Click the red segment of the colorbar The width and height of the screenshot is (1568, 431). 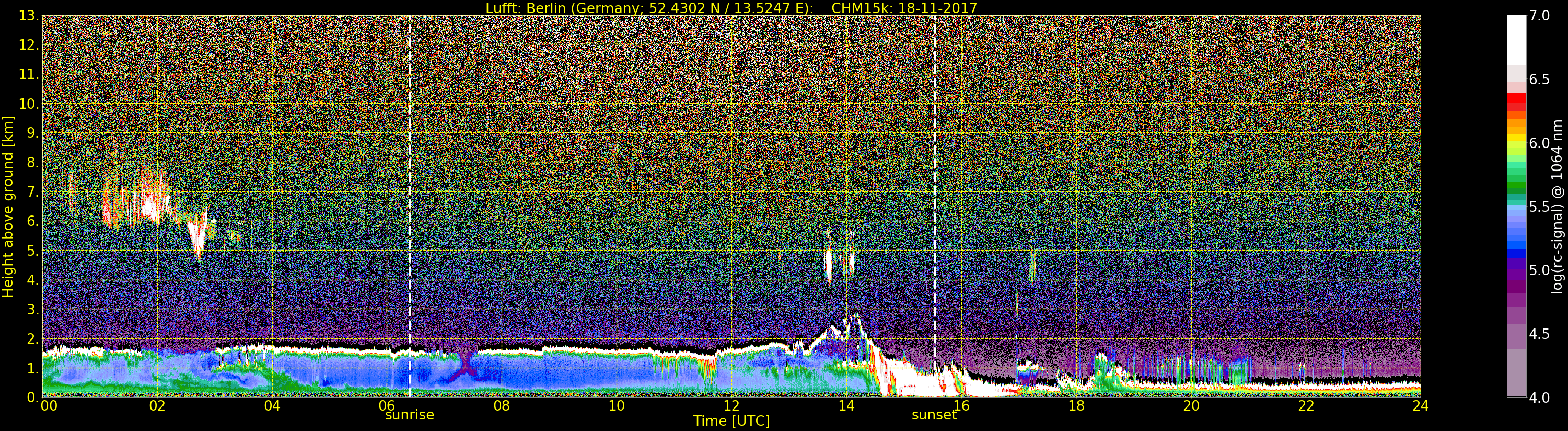(1516, 98)
